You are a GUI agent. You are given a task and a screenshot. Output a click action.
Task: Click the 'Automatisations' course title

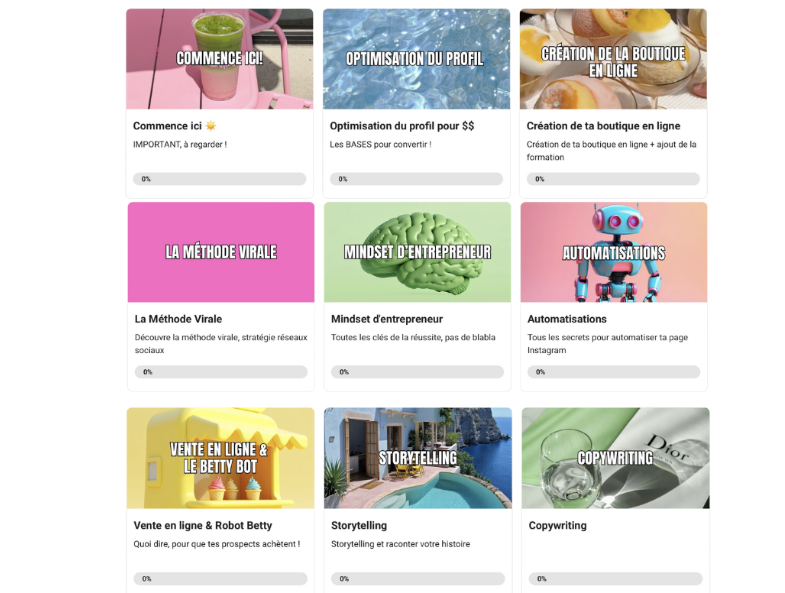coord(567,319)
